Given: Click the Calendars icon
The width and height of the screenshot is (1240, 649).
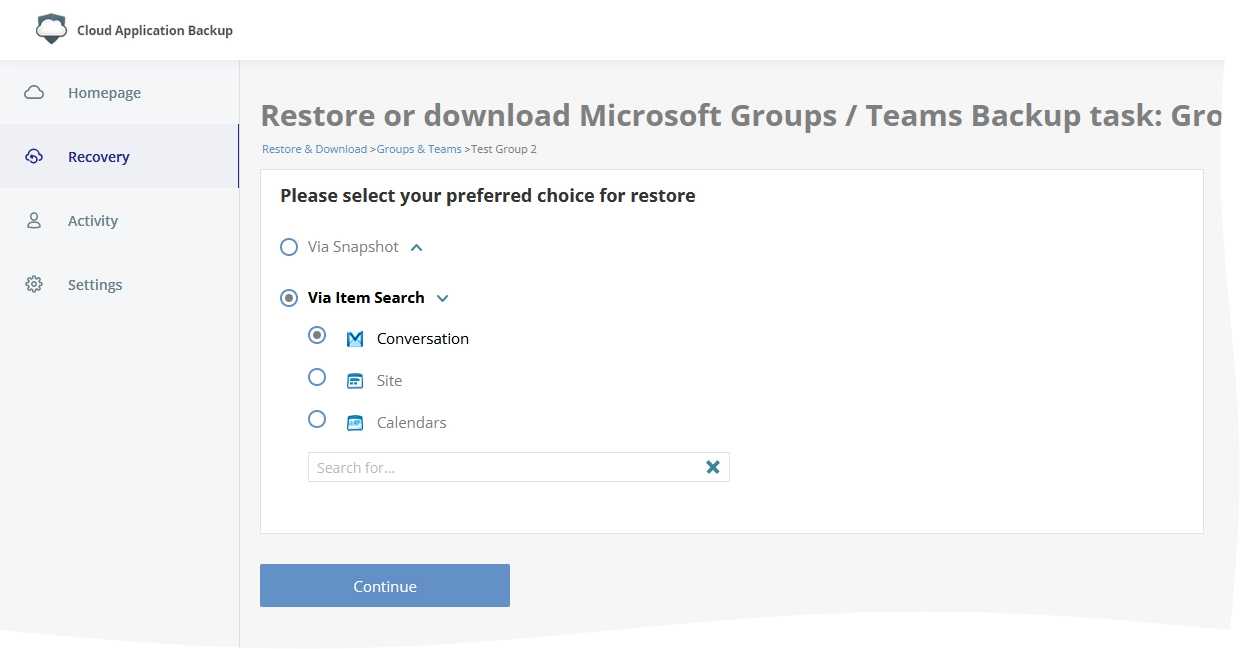Looking at the screenshot, I should click(355, 423).
